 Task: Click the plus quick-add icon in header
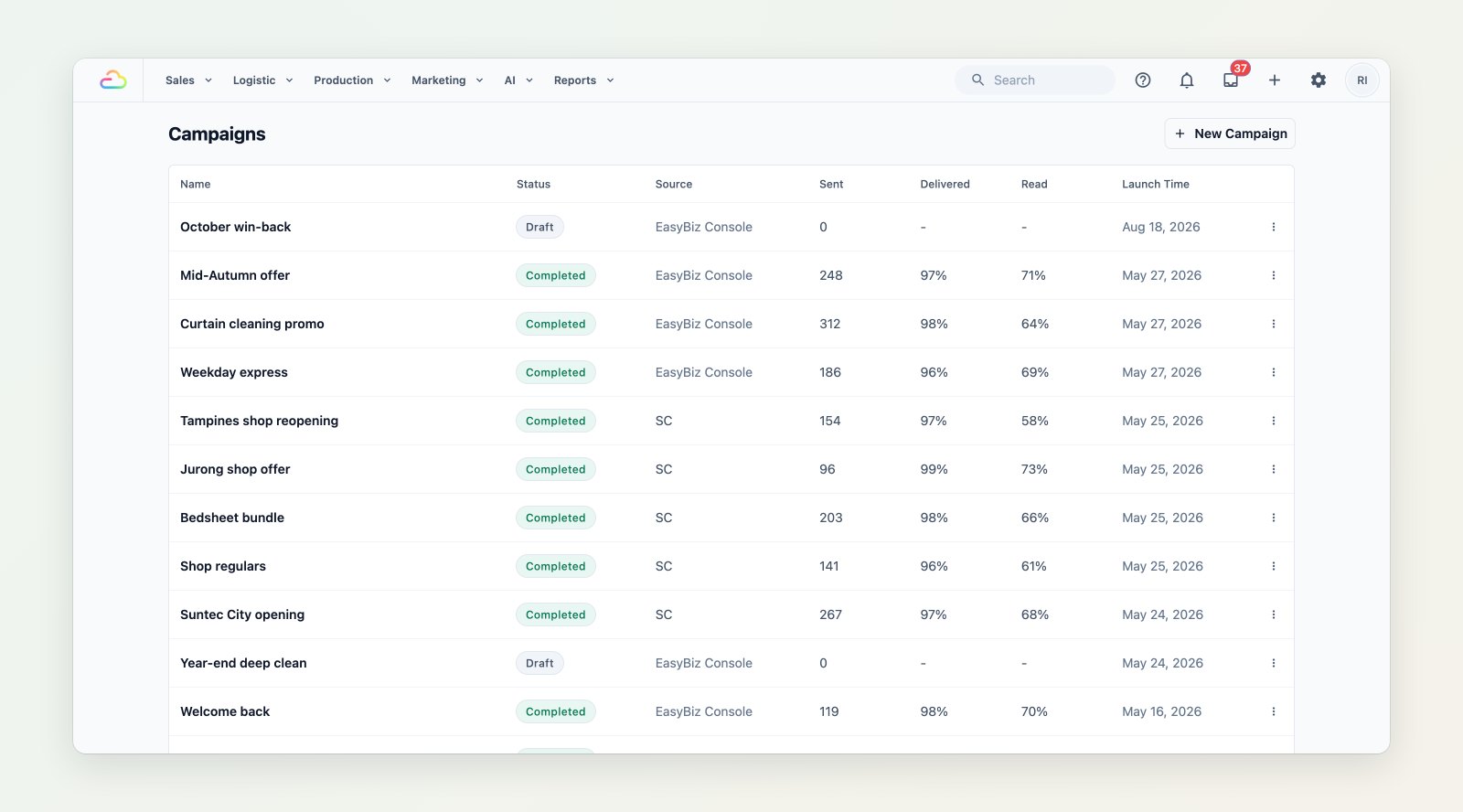pos(1275,80)
